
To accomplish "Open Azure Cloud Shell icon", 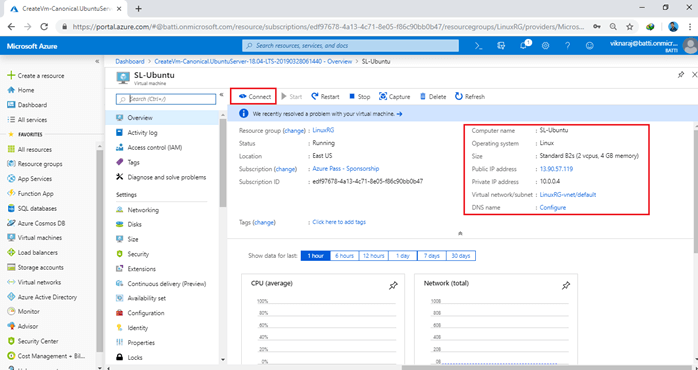I will (479, 46).
